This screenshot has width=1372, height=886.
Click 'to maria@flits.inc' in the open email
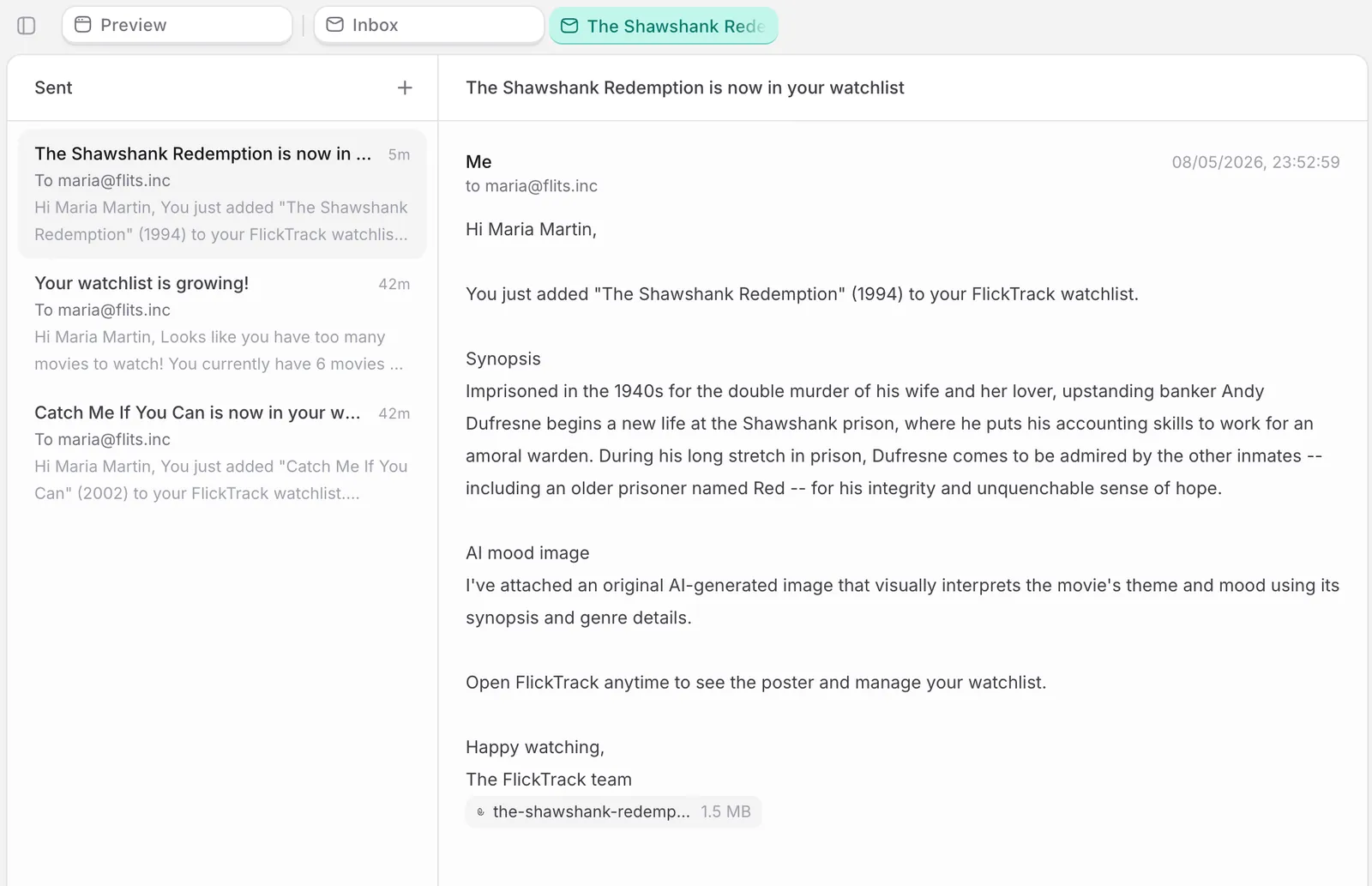tap(532, 186)
